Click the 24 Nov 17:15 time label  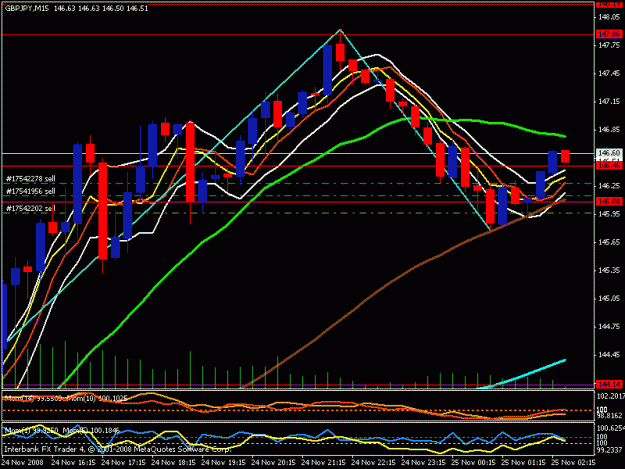pyautogui.click(x=123, y=462)
